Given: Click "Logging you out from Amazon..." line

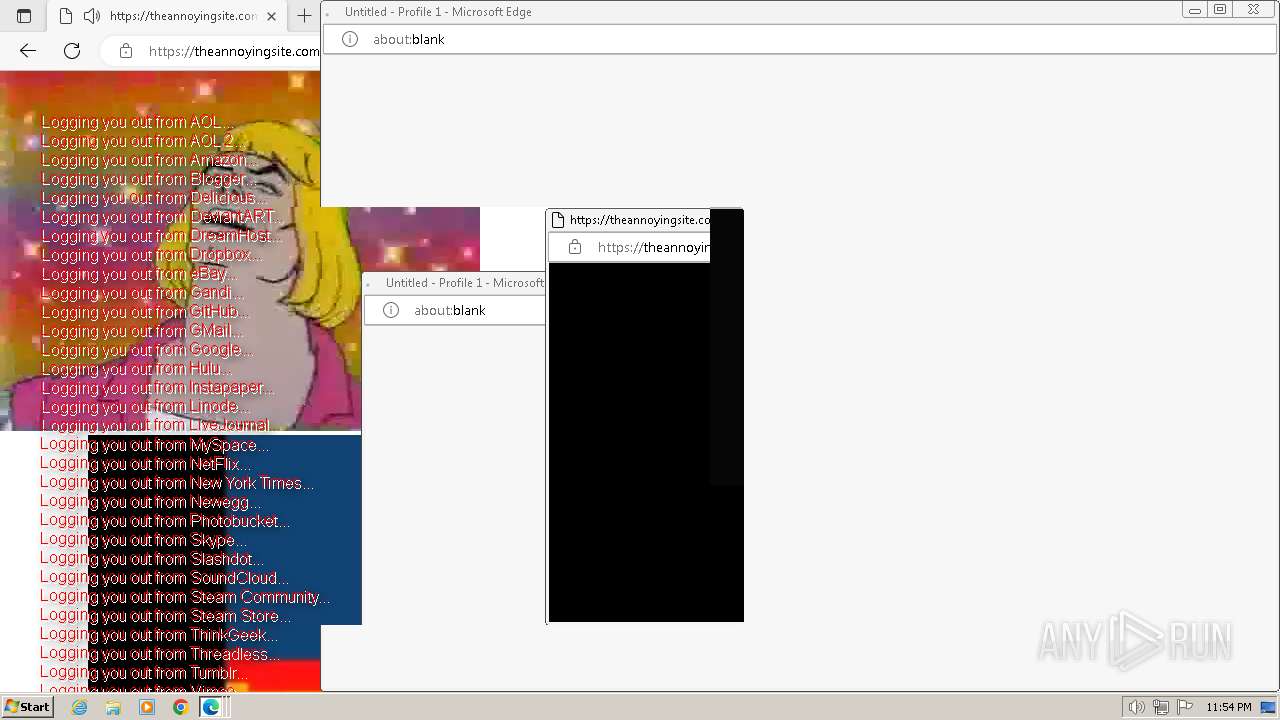Looking at the screenshot, I should [149, 160].
